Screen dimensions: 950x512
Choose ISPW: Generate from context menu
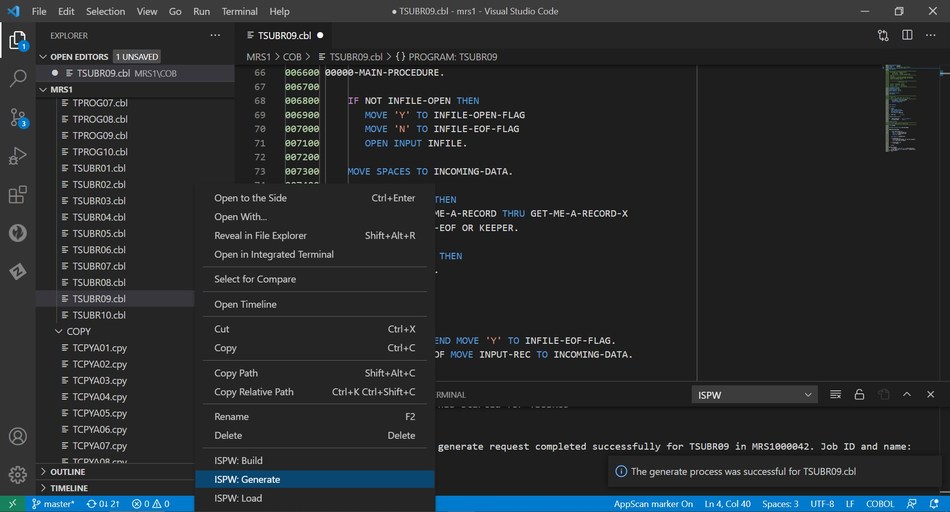[315, 479]
